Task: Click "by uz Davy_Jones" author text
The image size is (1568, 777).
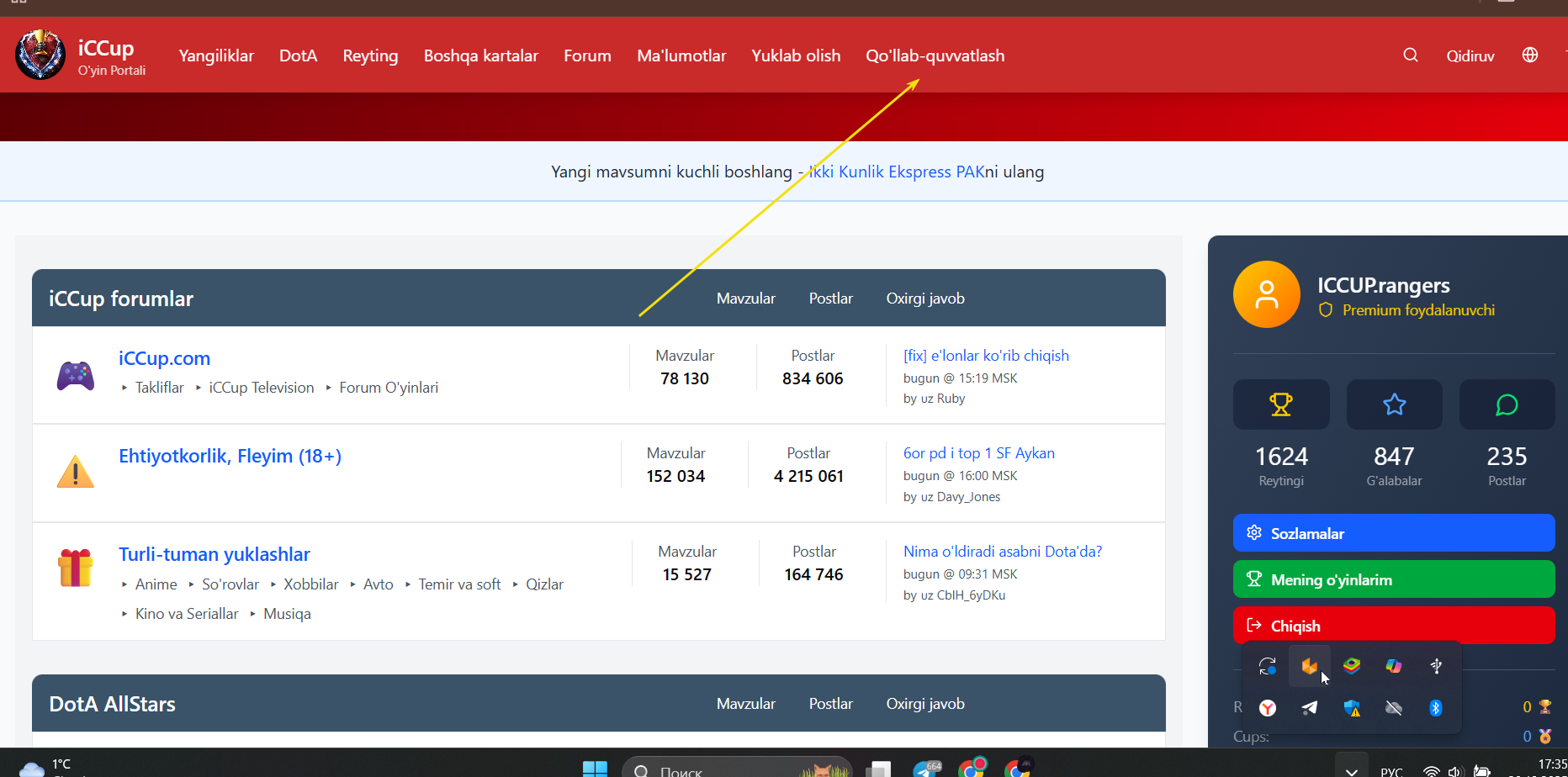Action: point(952,497)
